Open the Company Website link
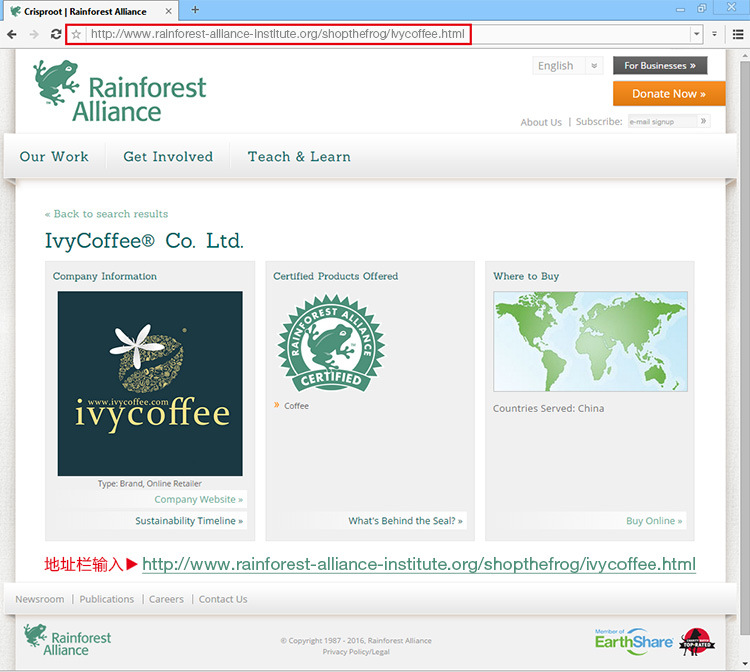Screen dimensions: 750x672 [199, 499]
